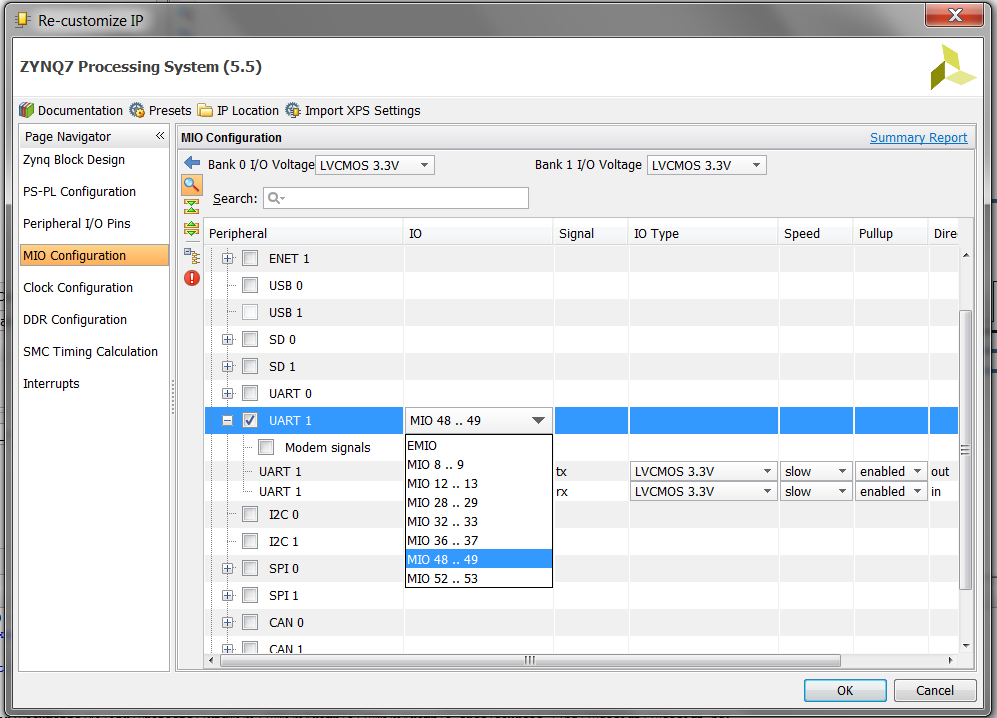Uncheck the UART 1 checkbox

click(x=251, y=420)
